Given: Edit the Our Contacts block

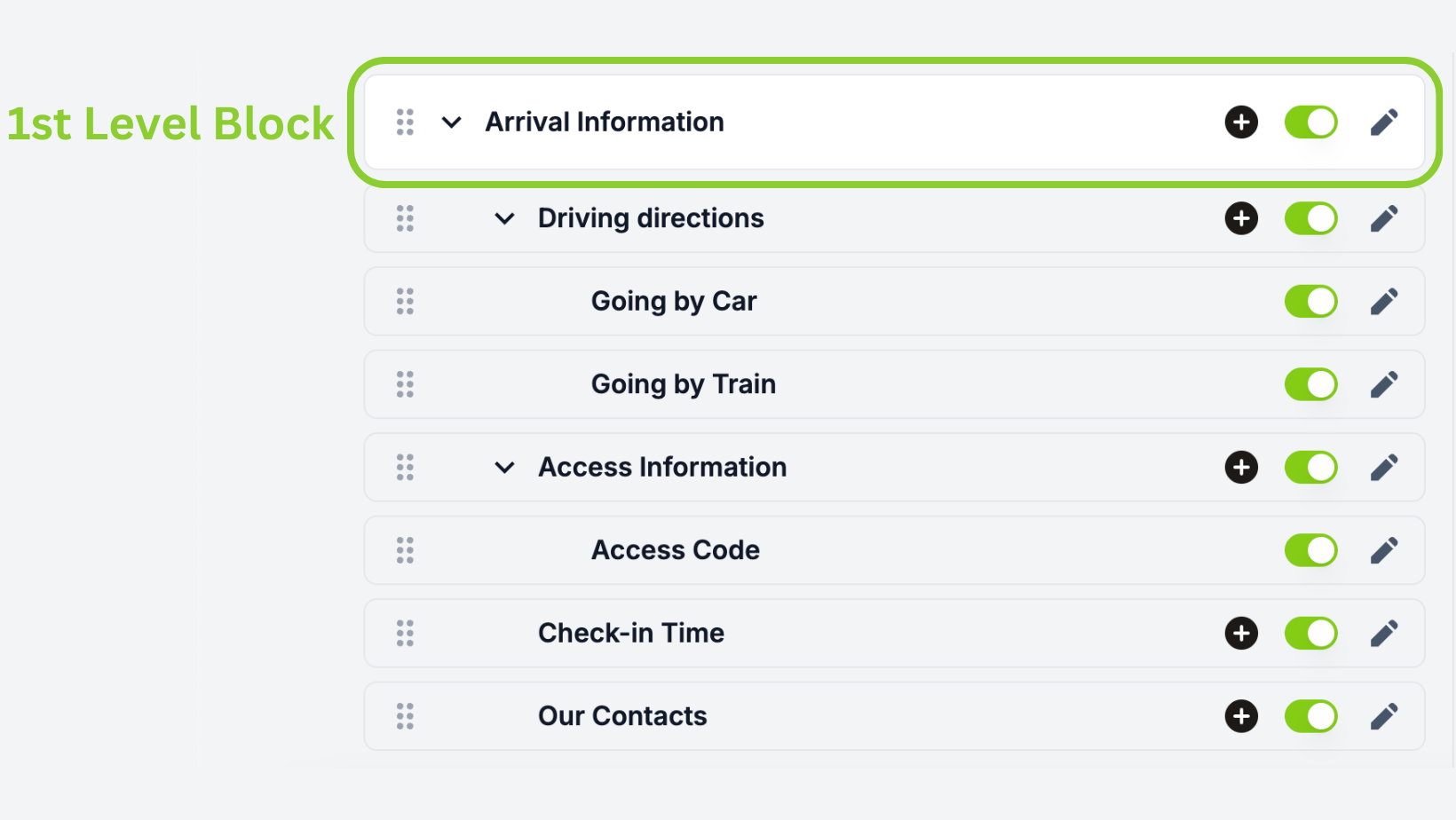Looking at the screenshot, I should coord(1384,716).
